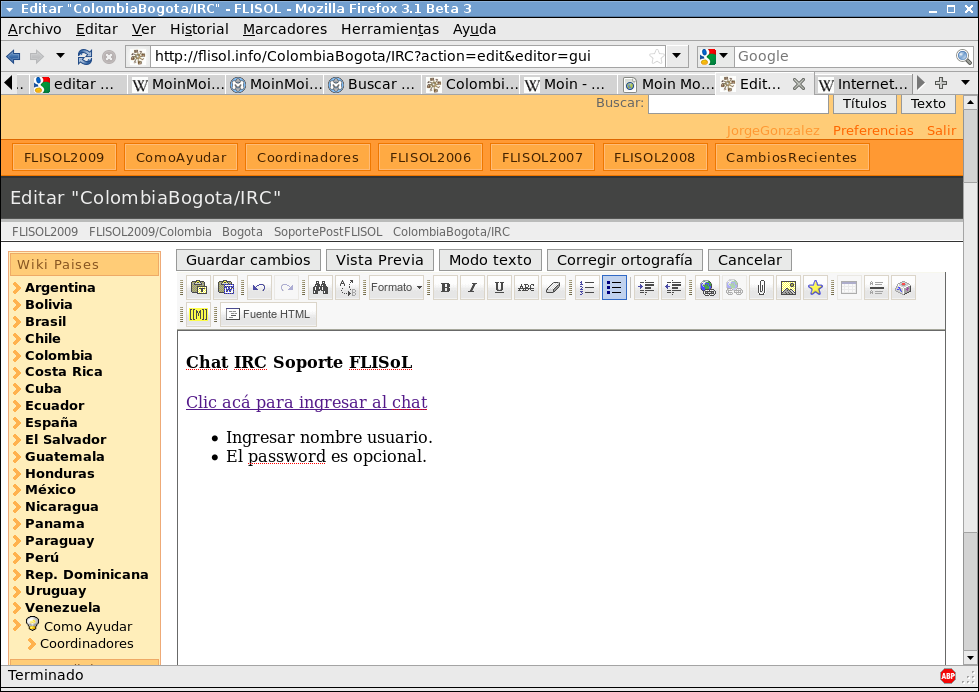Click the Google search input box
Viewport: 979px width, 692px height.
(x=845, y=56)
